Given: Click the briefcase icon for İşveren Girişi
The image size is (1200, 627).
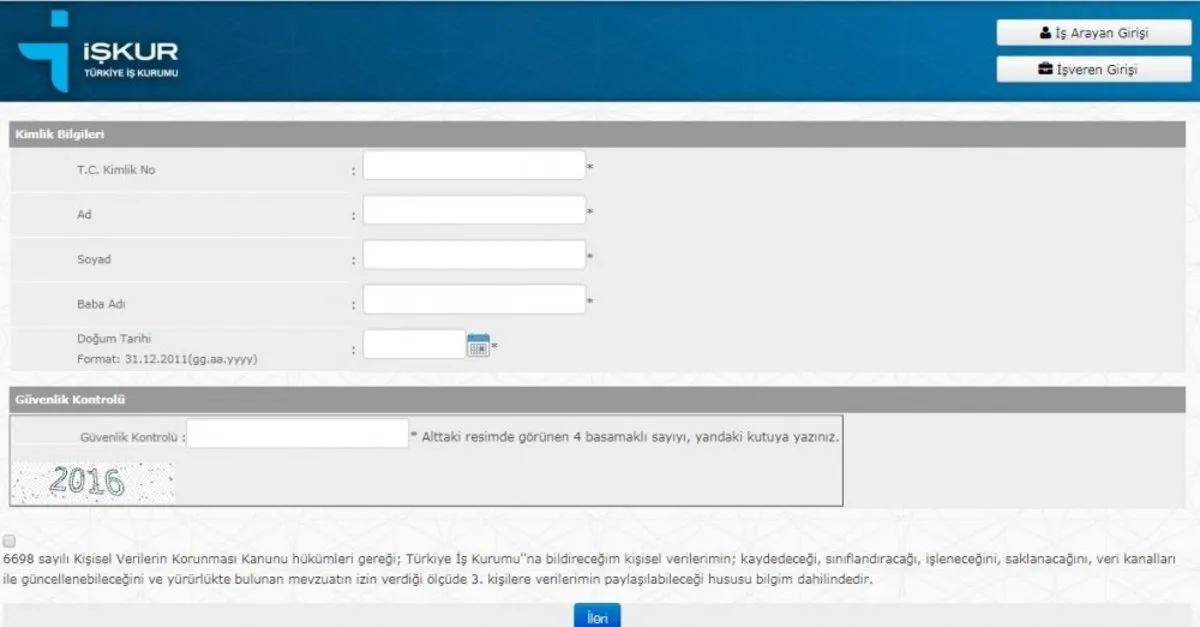Looking at the screenshot, I should pos(1045,70).
